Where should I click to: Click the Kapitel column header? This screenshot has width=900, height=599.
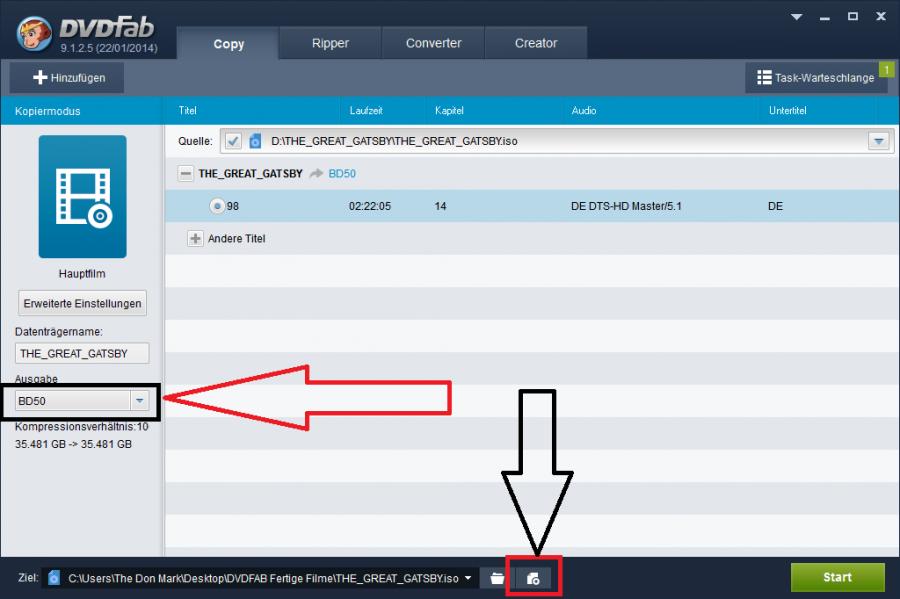449,110
